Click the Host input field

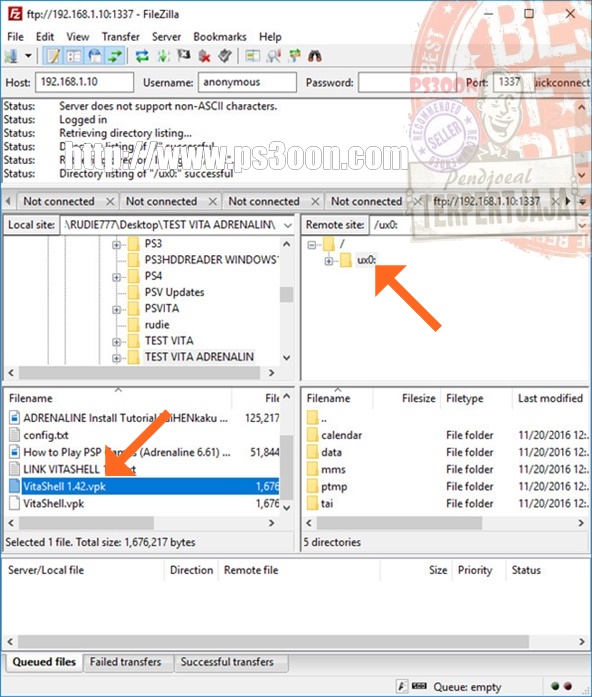[84, 82]
